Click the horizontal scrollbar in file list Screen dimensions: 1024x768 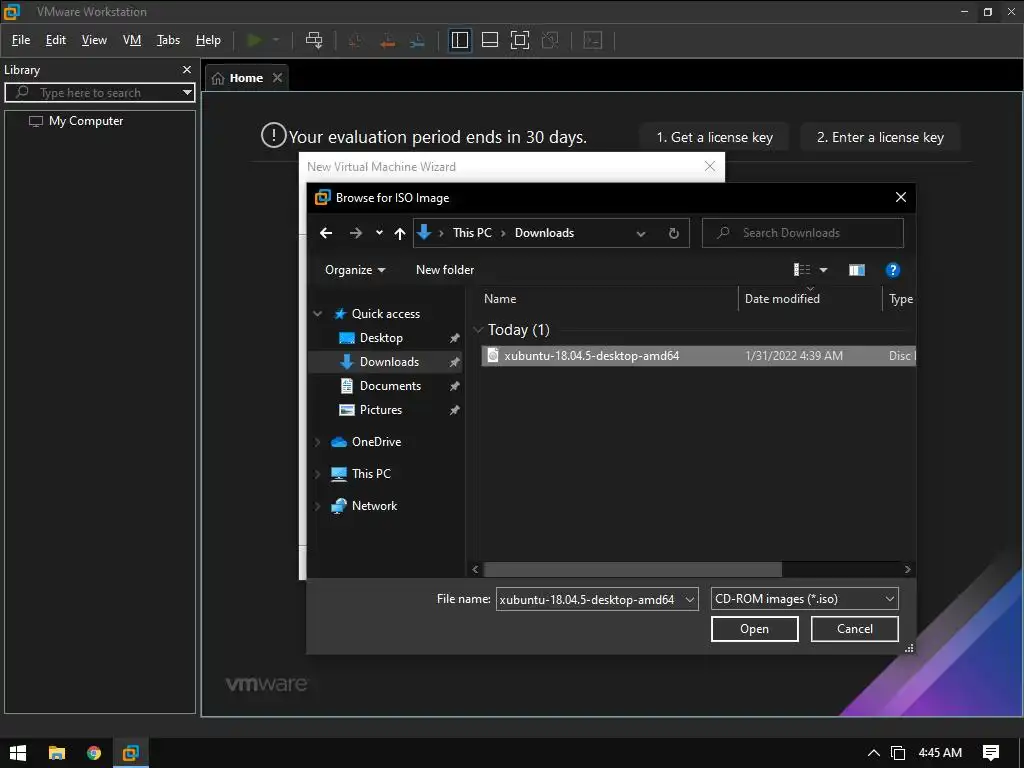(x=632, y=569)
